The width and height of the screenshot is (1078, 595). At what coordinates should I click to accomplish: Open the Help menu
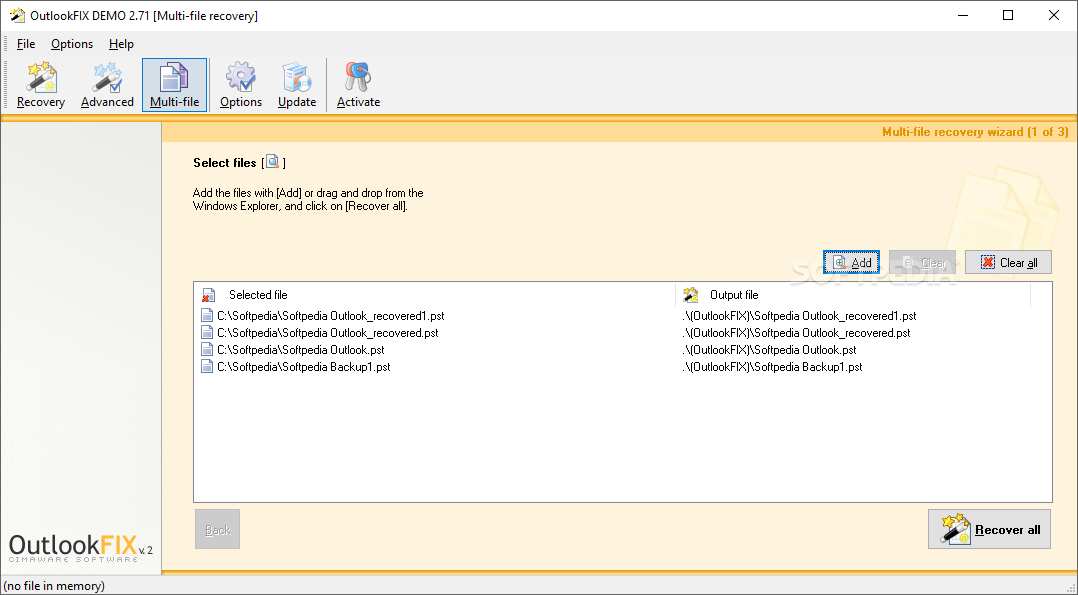[121, 44]
